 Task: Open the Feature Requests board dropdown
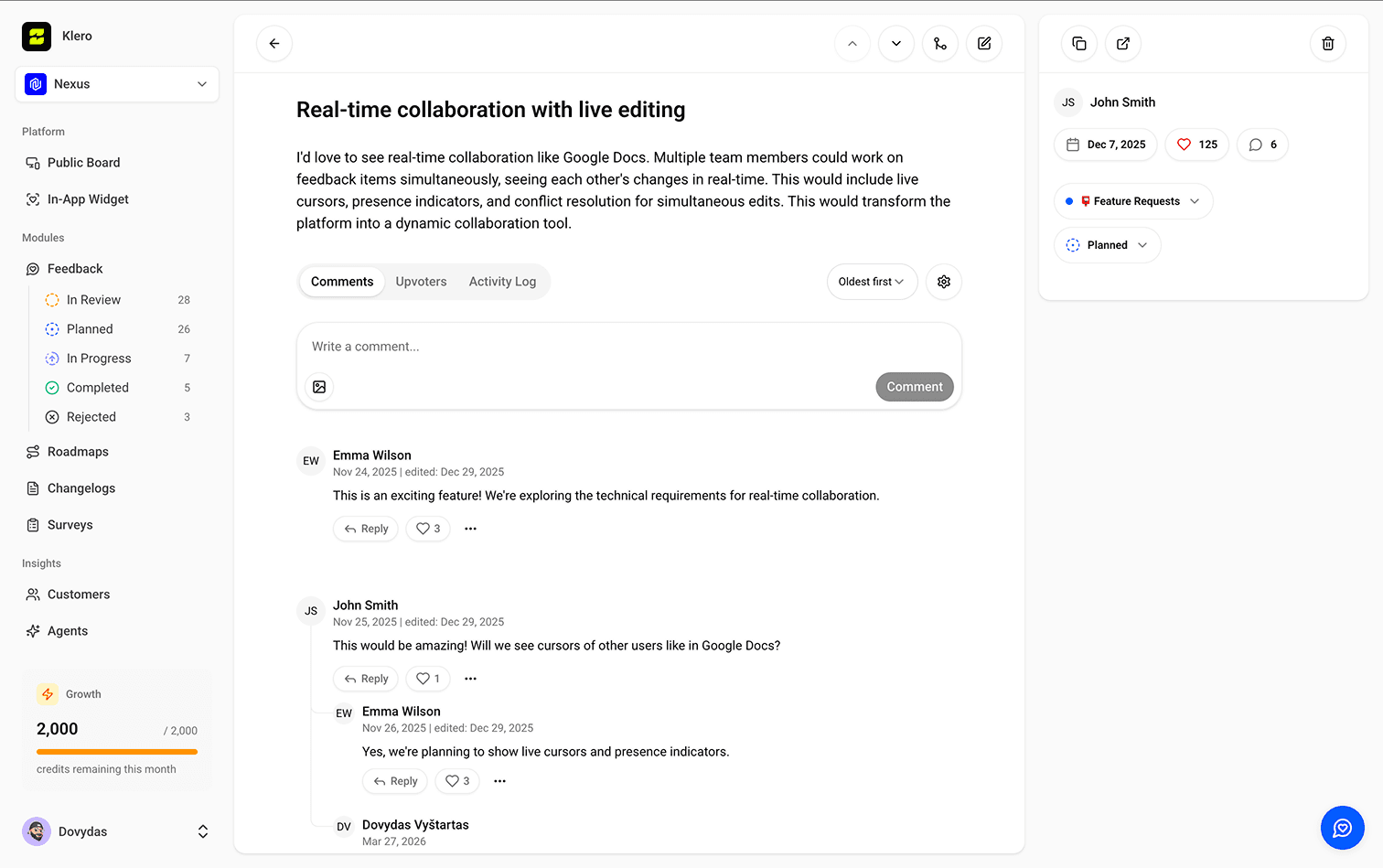1133,201
